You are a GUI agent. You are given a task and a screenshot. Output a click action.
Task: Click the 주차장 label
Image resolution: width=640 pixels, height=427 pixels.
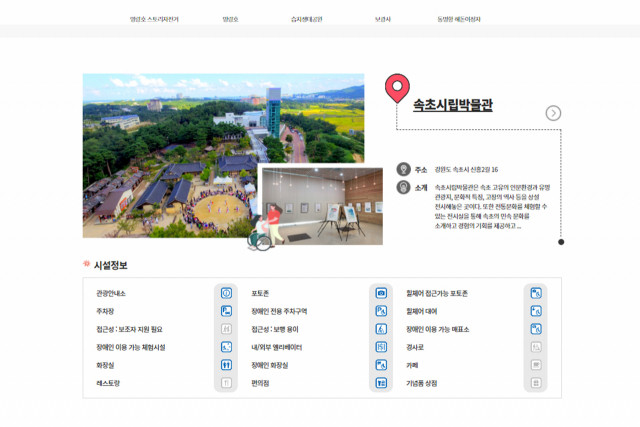pos(105,311)
